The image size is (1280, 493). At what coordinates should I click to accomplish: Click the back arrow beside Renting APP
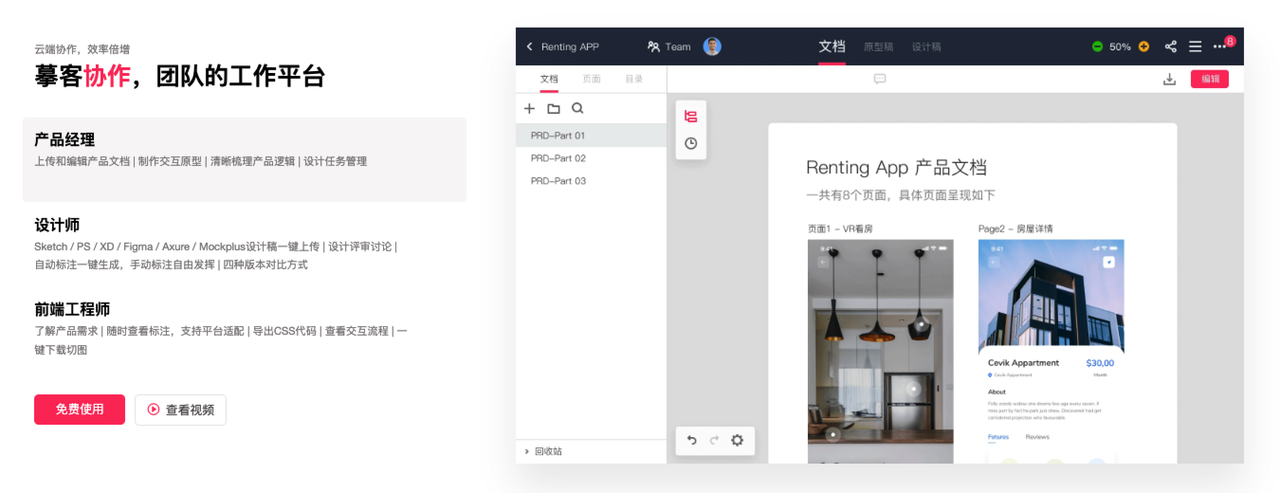coord(530,47)
